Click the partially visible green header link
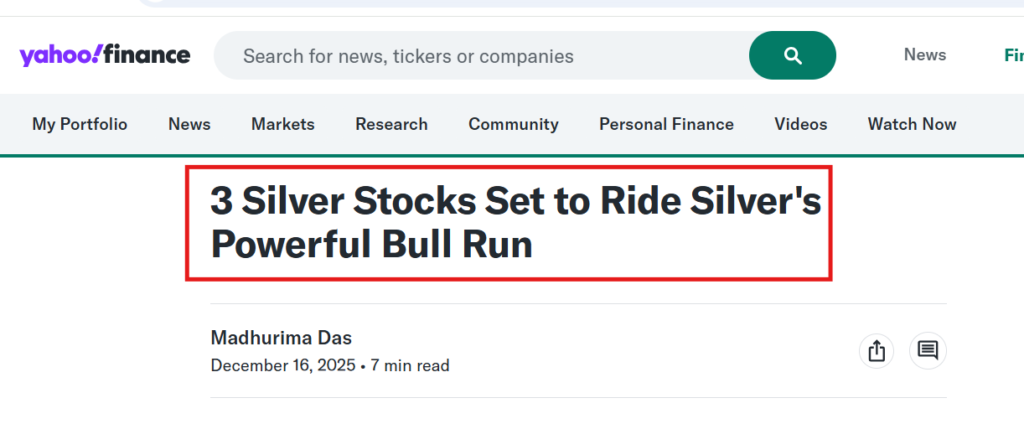 1013,55
